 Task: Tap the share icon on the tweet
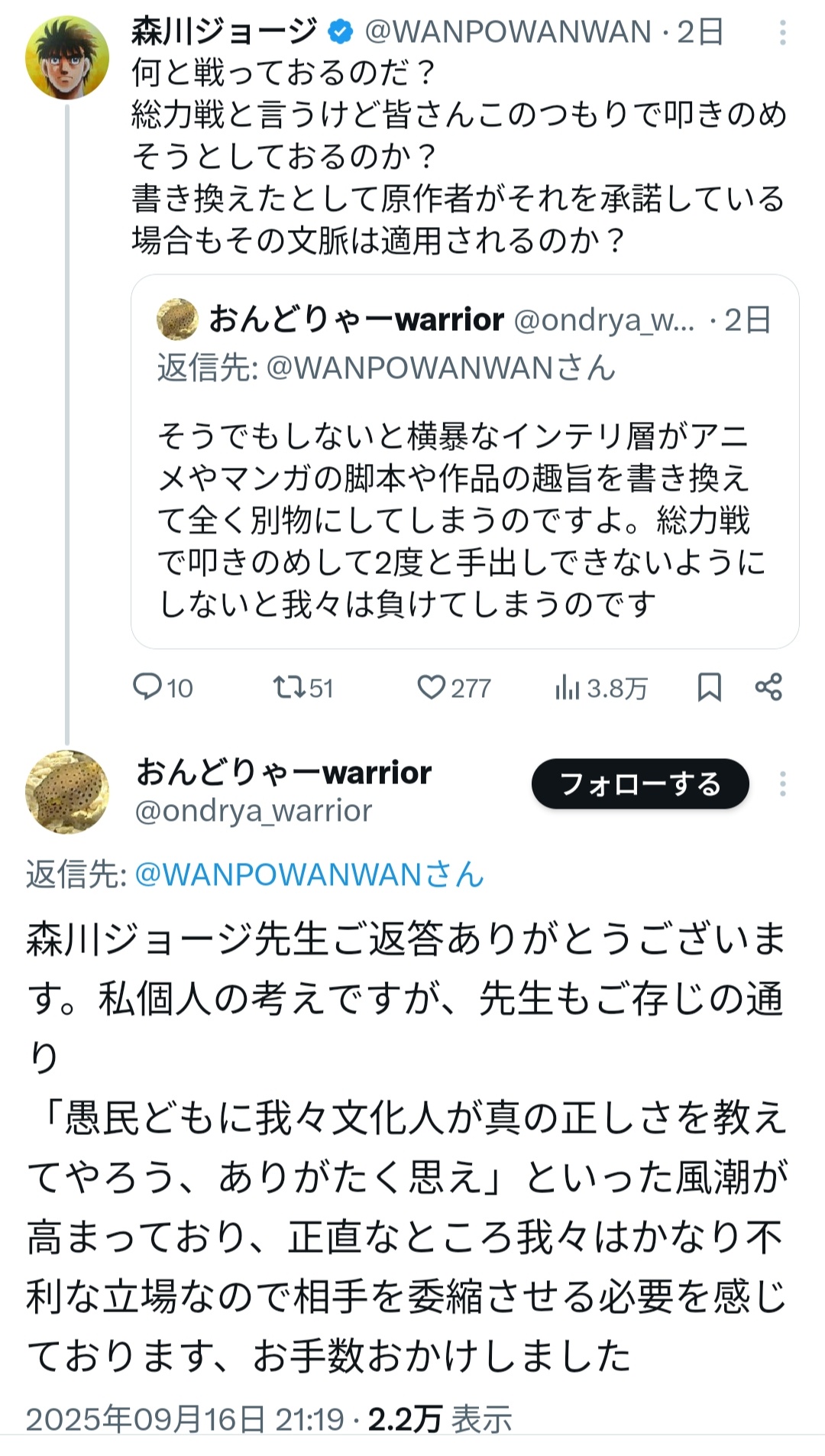[768, 687]
